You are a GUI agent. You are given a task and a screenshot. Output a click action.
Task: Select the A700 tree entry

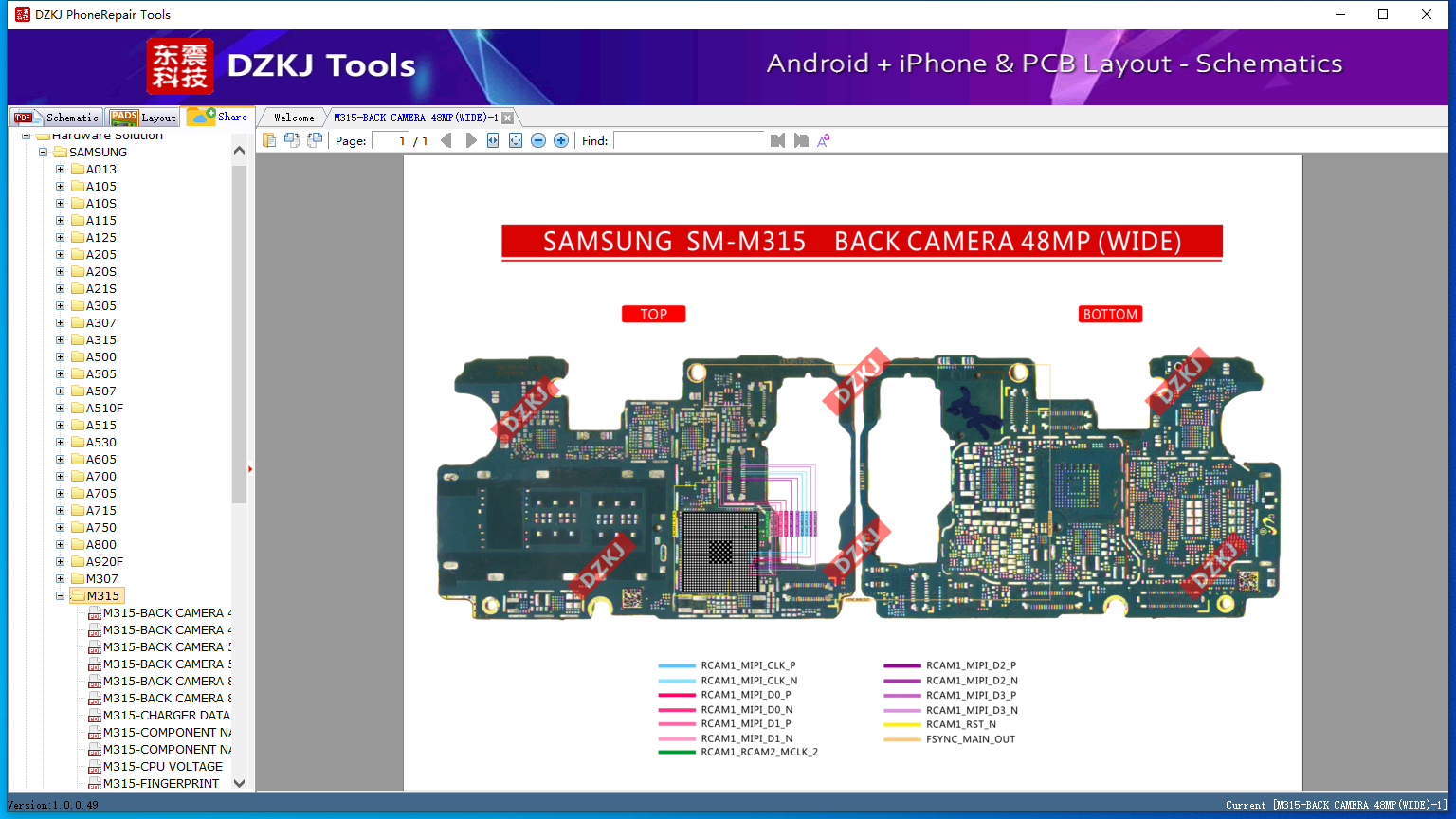pos(101,476)
